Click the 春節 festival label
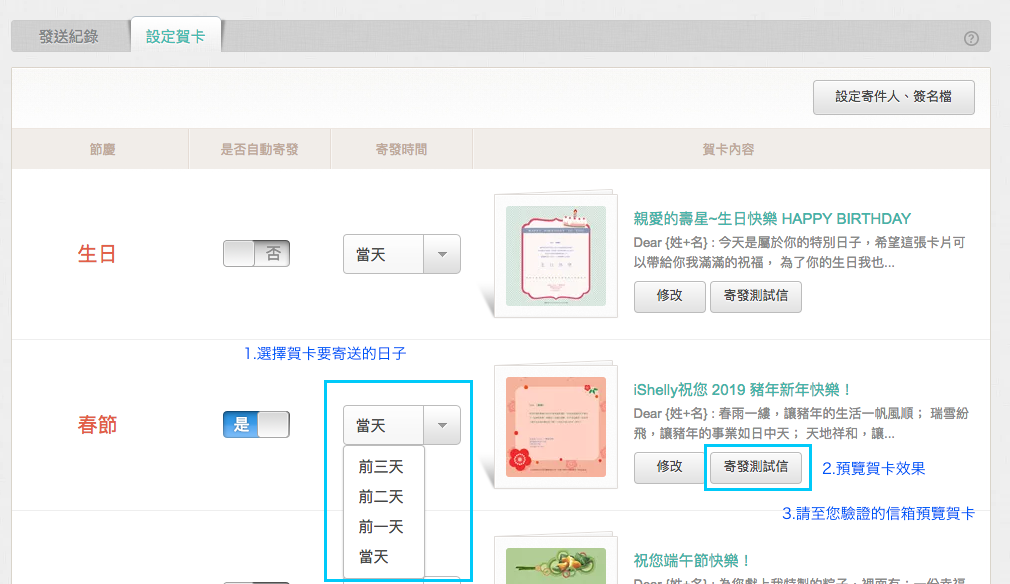Image resolution: width=1010 pixels, height=584 pixels. [x=97, y=425]
